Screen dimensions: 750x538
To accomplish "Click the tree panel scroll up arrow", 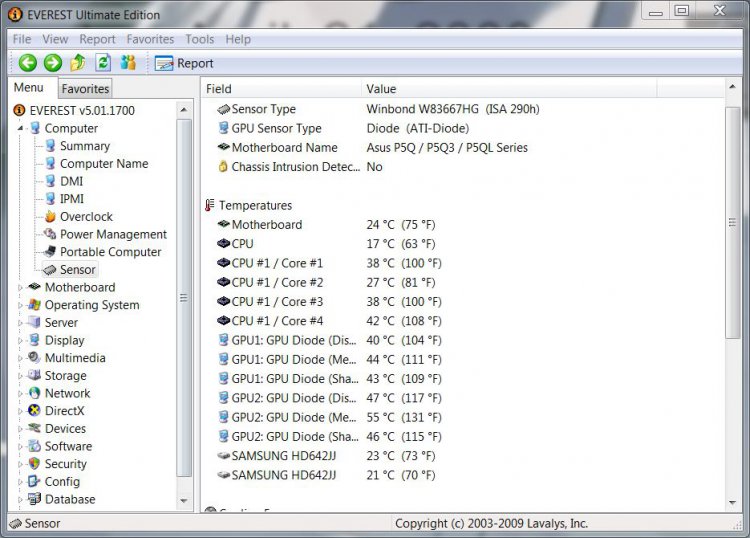I will (184, 110).
